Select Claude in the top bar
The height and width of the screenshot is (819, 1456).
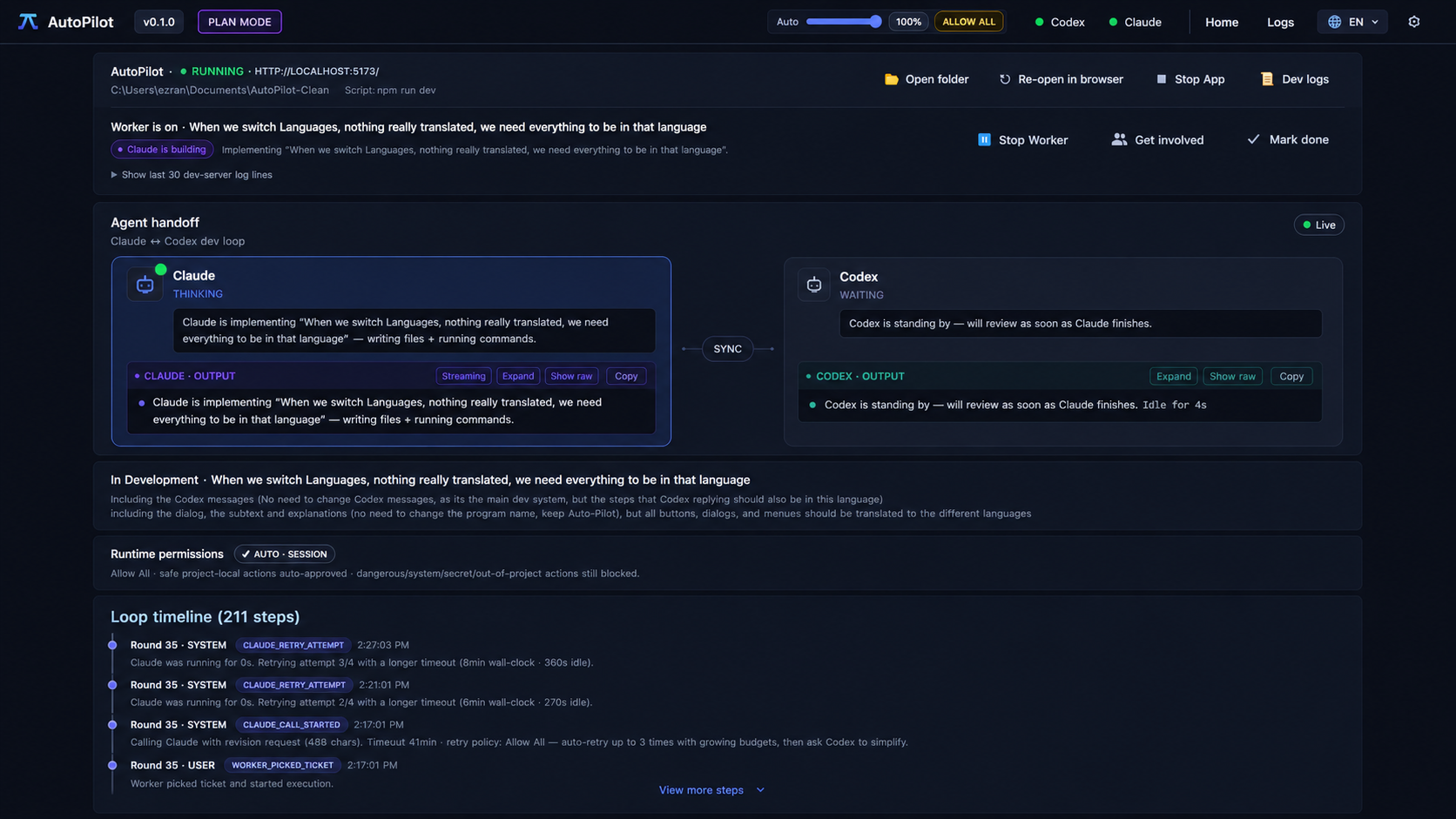click(x=1136, y=22)
